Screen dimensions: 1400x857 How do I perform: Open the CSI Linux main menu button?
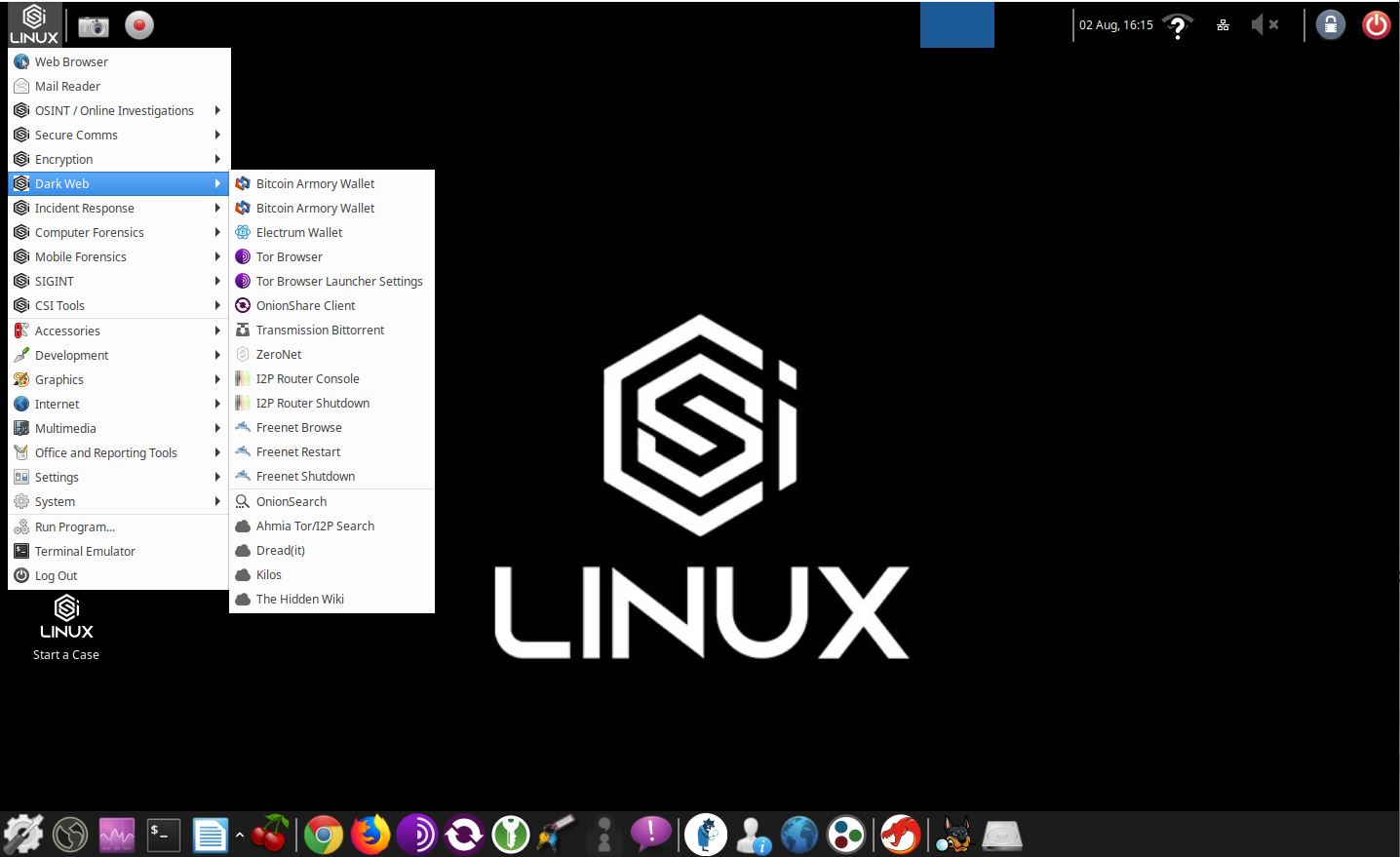(x=33, y=24)
